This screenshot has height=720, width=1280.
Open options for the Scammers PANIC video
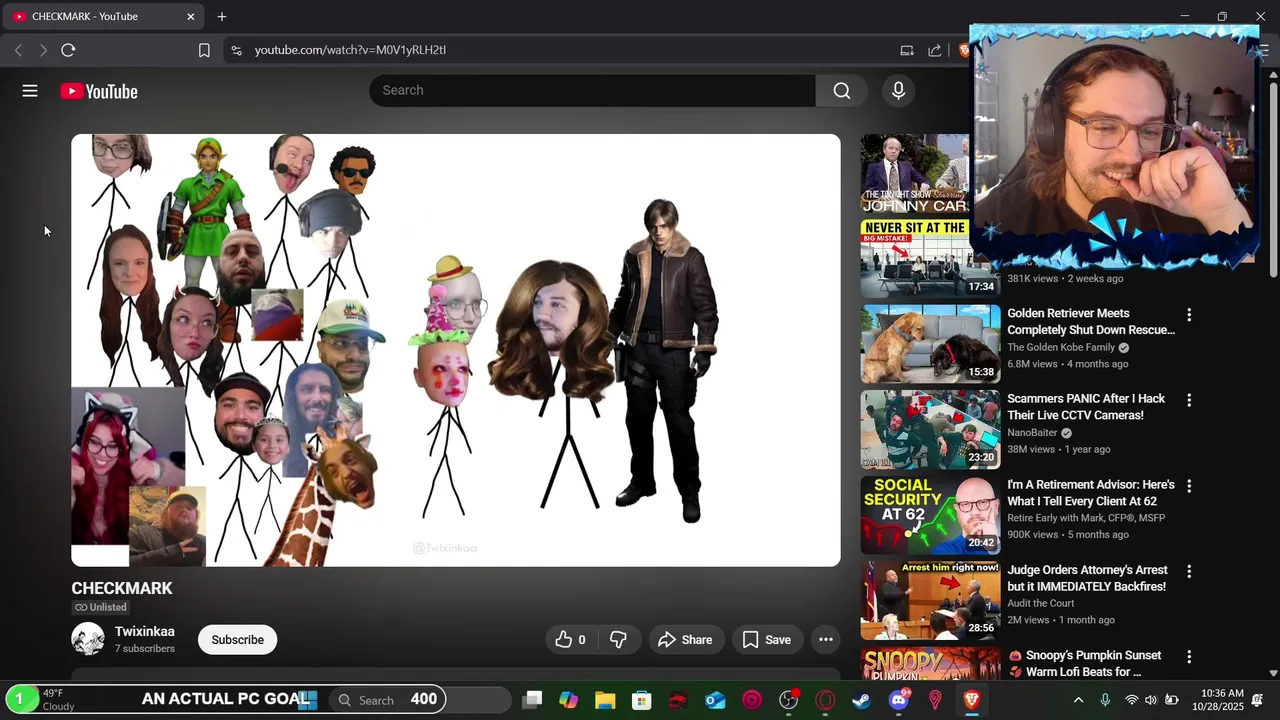pyautogui.click(x=1189, y=400)
